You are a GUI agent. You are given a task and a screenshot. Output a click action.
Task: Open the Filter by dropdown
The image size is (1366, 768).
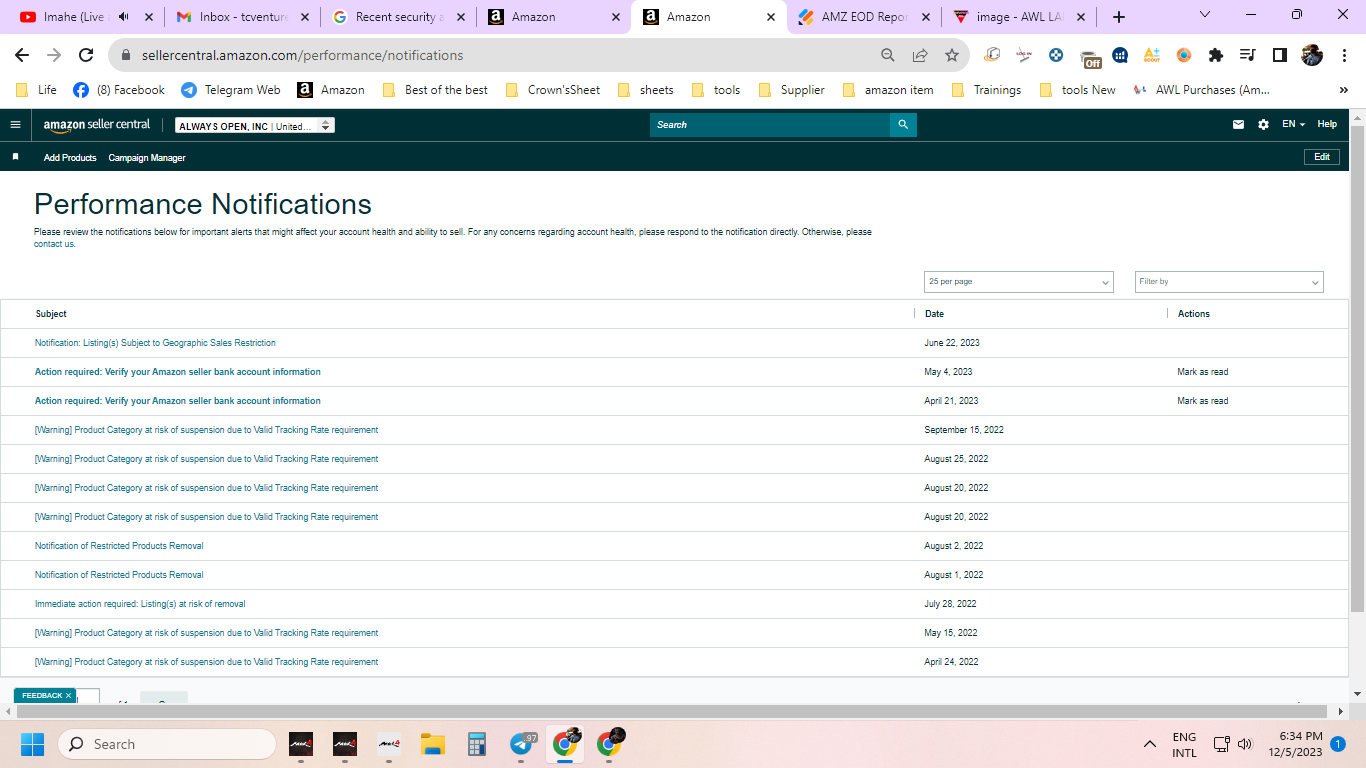pos(1229,282)
